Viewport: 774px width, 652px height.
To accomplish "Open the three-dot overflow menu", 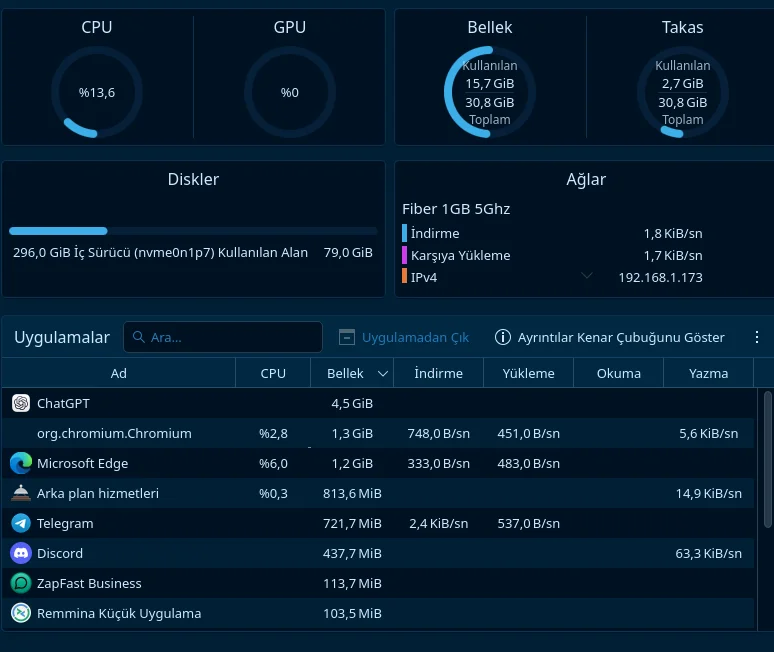I will pos(757,337).
